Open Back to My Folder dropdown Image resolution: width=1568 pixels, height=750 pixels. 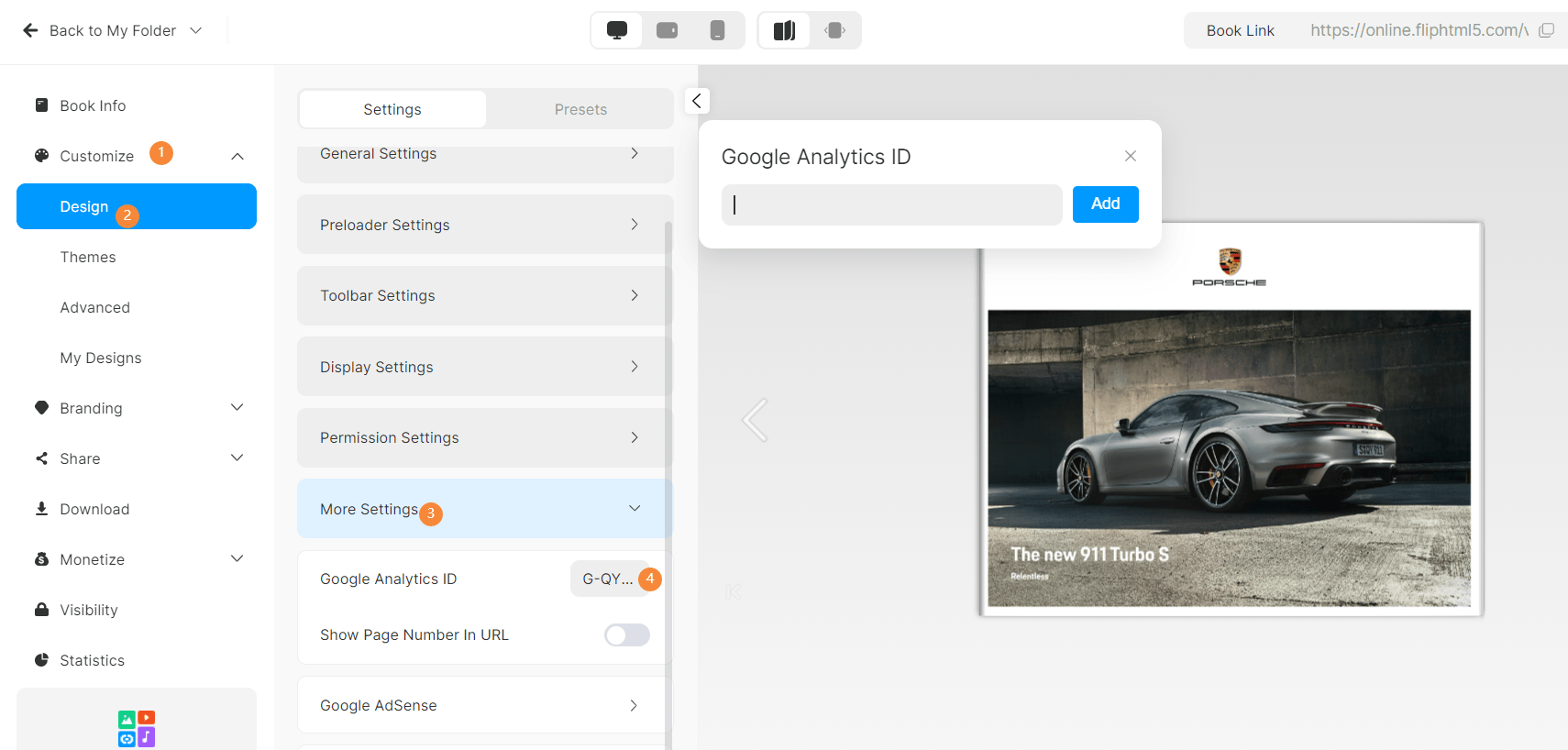pos(195,30)
